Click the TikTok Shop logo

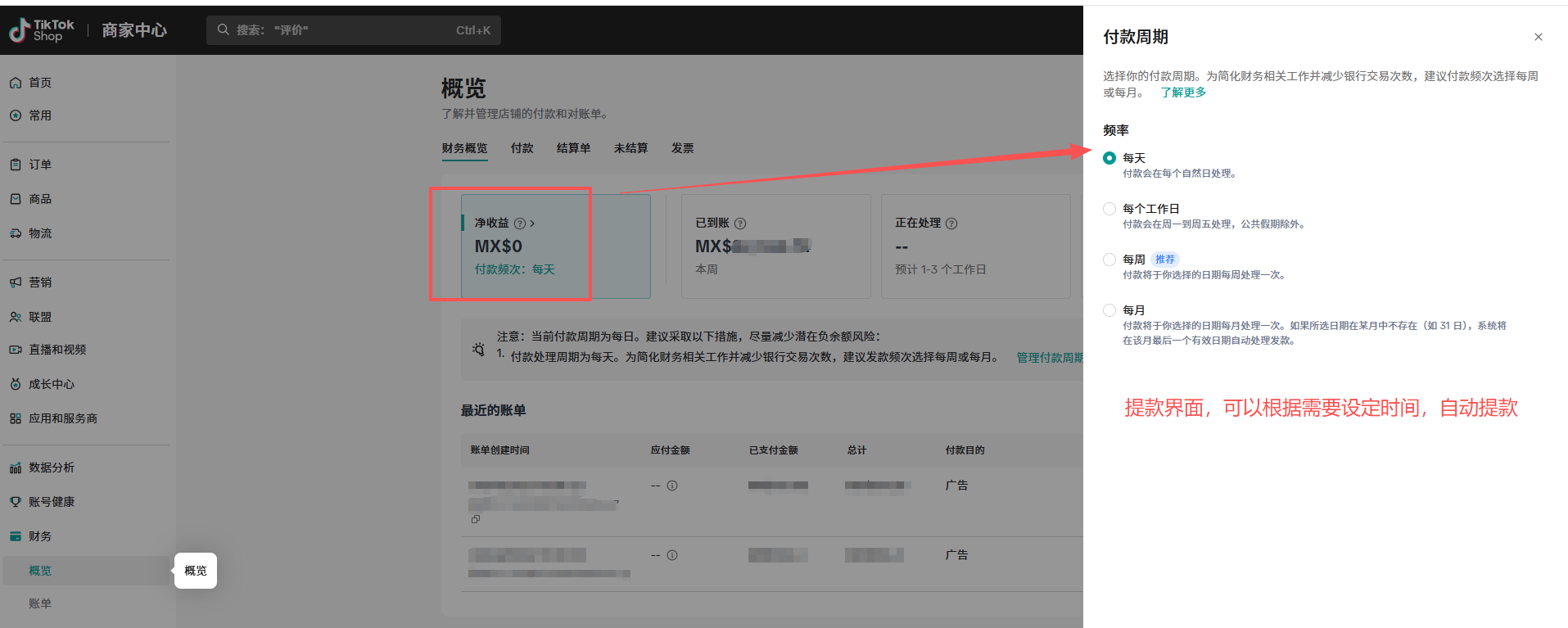[42, 30]
